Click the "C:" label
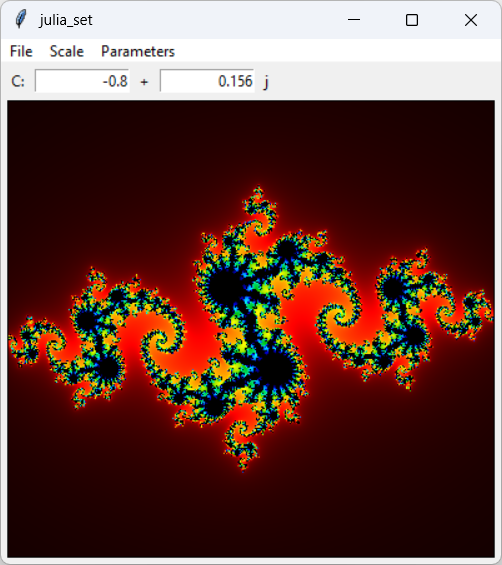 (x=18, y=81)
